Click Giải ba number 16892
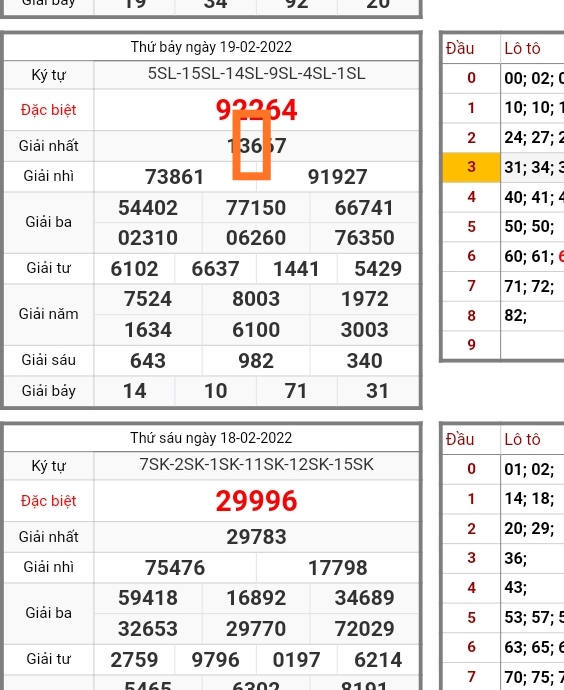This screenshot has width=564, height=690. 256,598
